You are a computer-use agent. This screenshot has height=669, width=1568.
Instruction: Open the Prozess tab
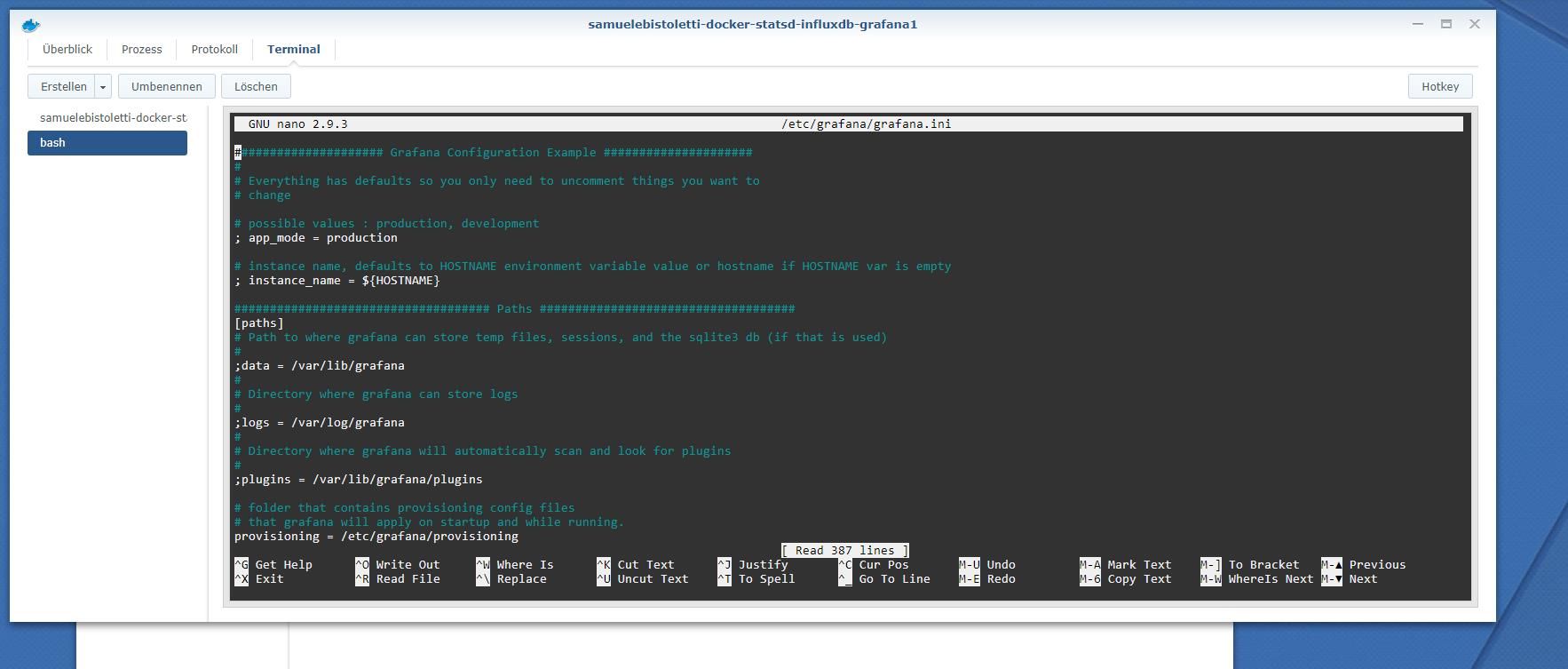pyautogui.click(x=142, y=50)
